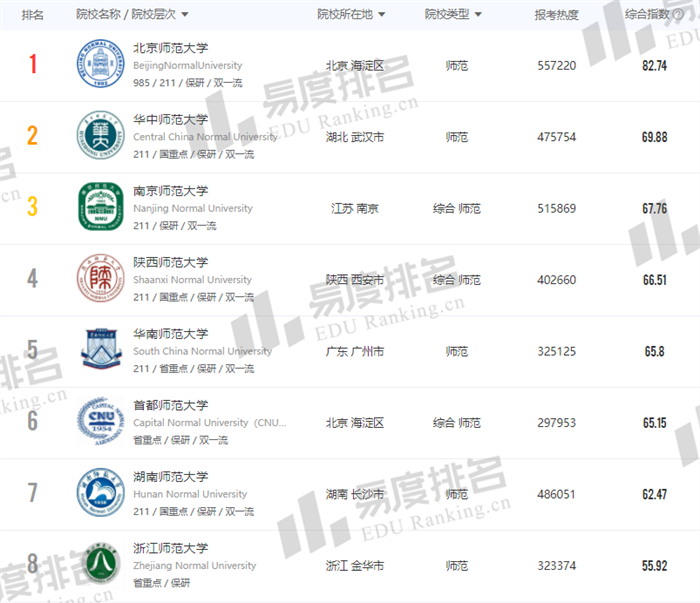Click location 浙江 金华市
700x603 pixels.
354,566
